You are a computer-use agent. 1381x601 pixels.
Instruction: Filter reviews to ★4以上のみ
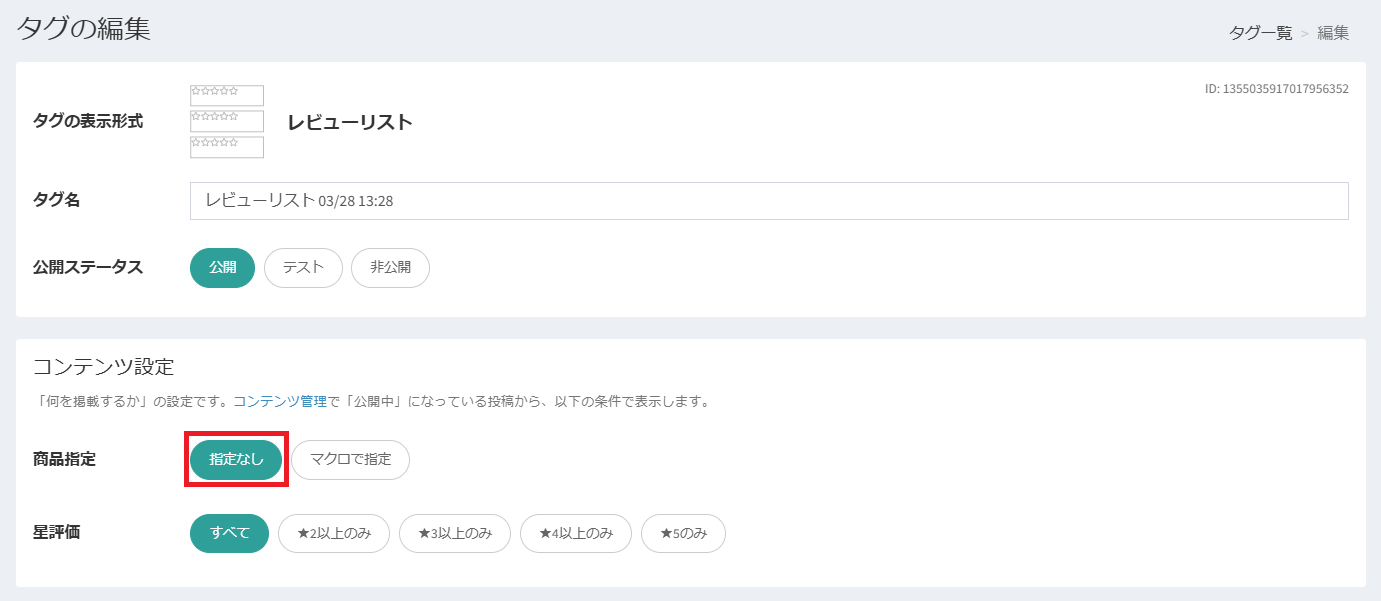[x=576, y=533]
